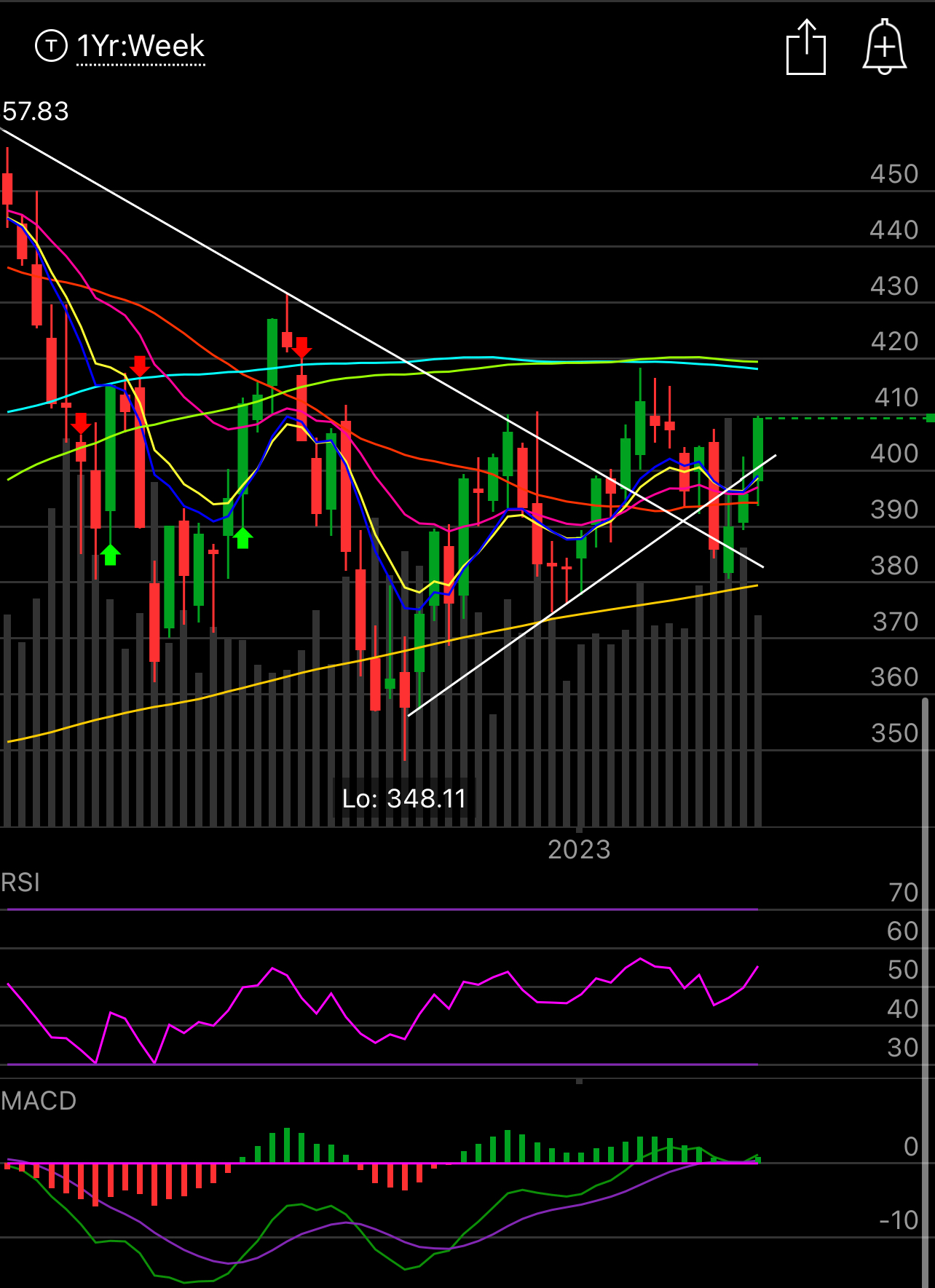935x1288 pixels.
Task: Tap the share chart icon
Action: pyautogui.click(x=806, y=47)
